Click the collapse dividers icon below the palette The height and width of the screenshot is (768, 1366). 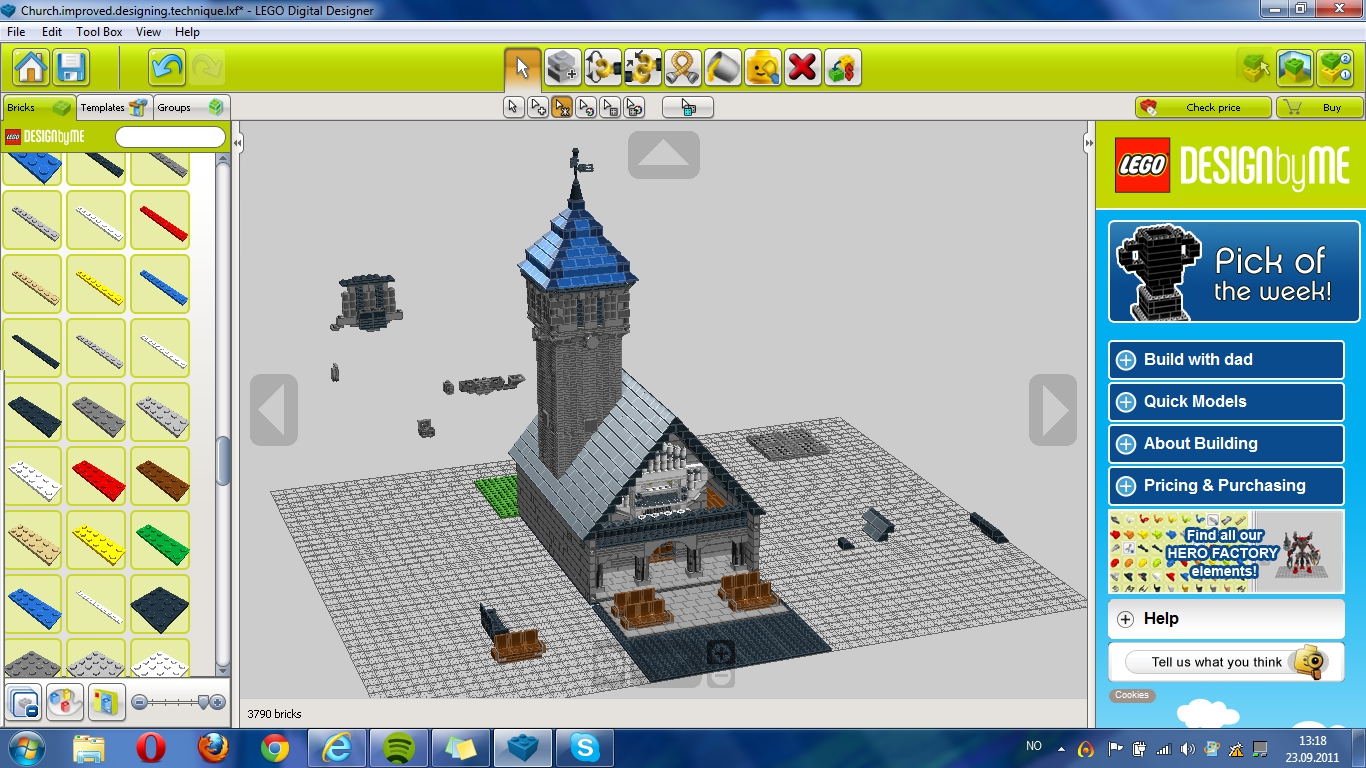click(24, 702)
